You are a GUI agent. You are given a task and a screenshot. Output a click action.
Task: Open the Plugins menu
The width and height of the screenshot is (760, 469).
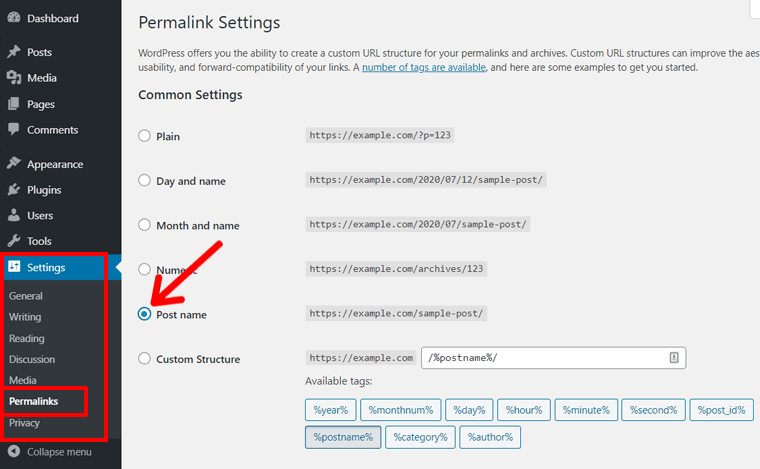[44, 190]
